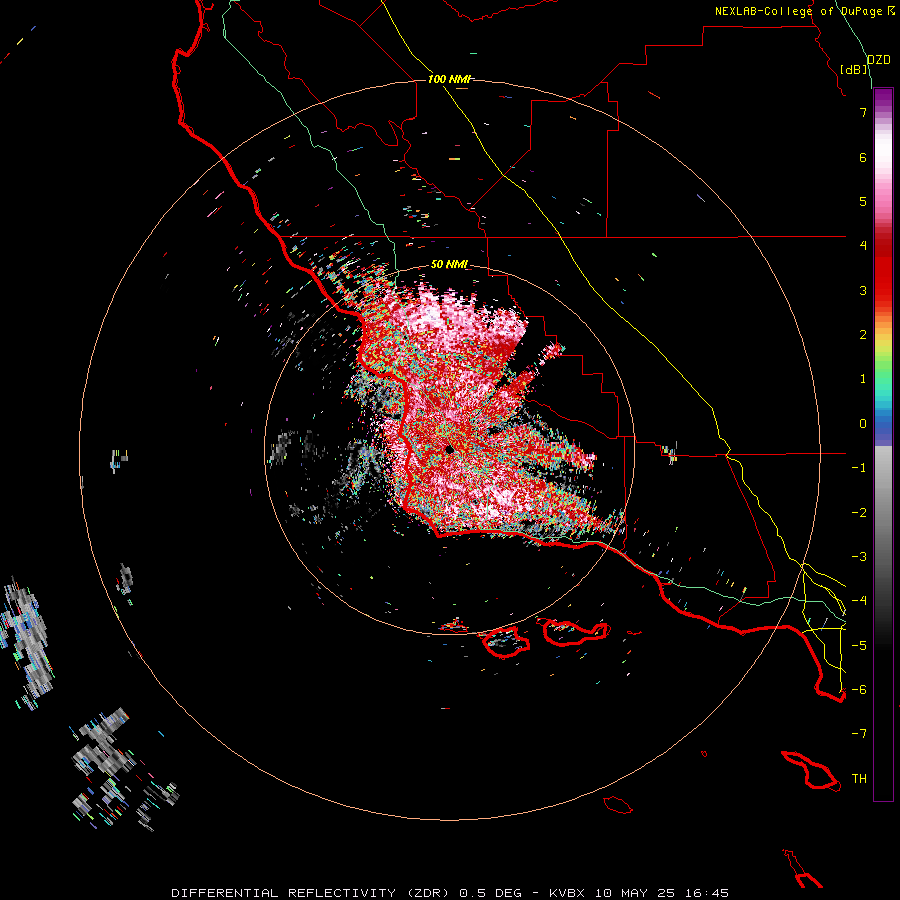Click the -1 value on color scale

point(859,467)
